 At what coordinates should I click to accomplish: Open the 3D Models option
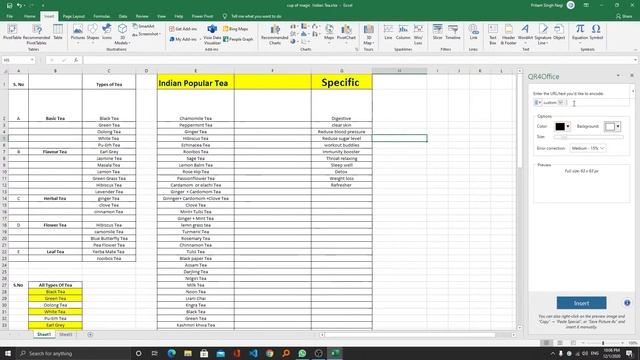pyautogui.click(x=122, y=34)
